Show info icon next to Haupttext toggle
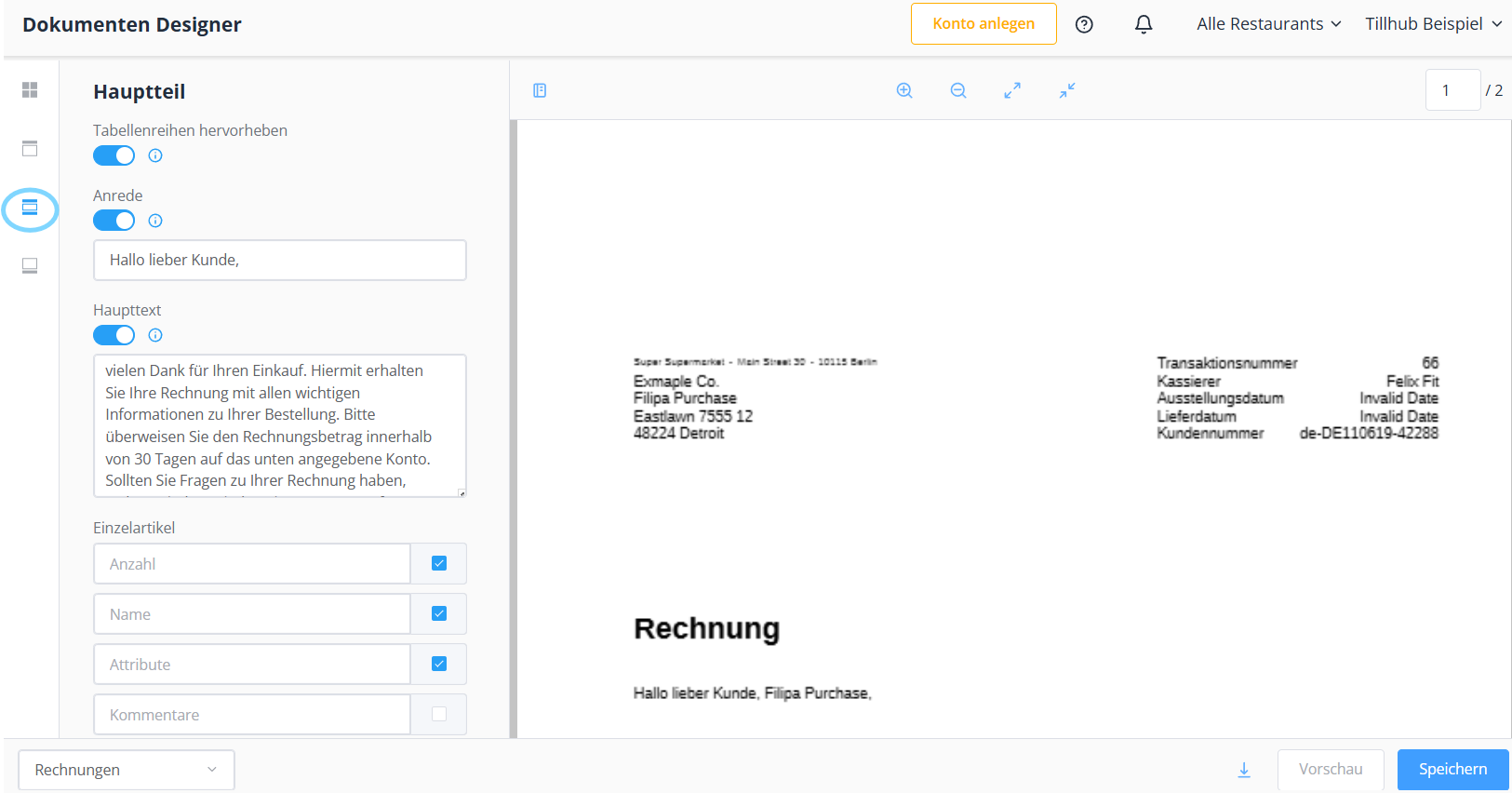 coord(155,335)
